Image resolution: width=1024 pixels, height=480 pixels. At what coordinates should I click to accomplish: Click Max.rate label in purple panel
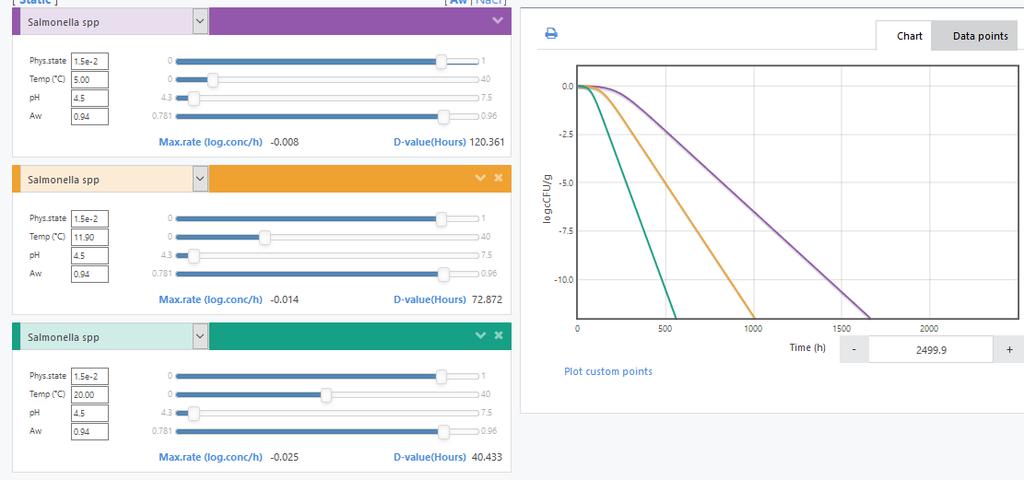point(211,142)
